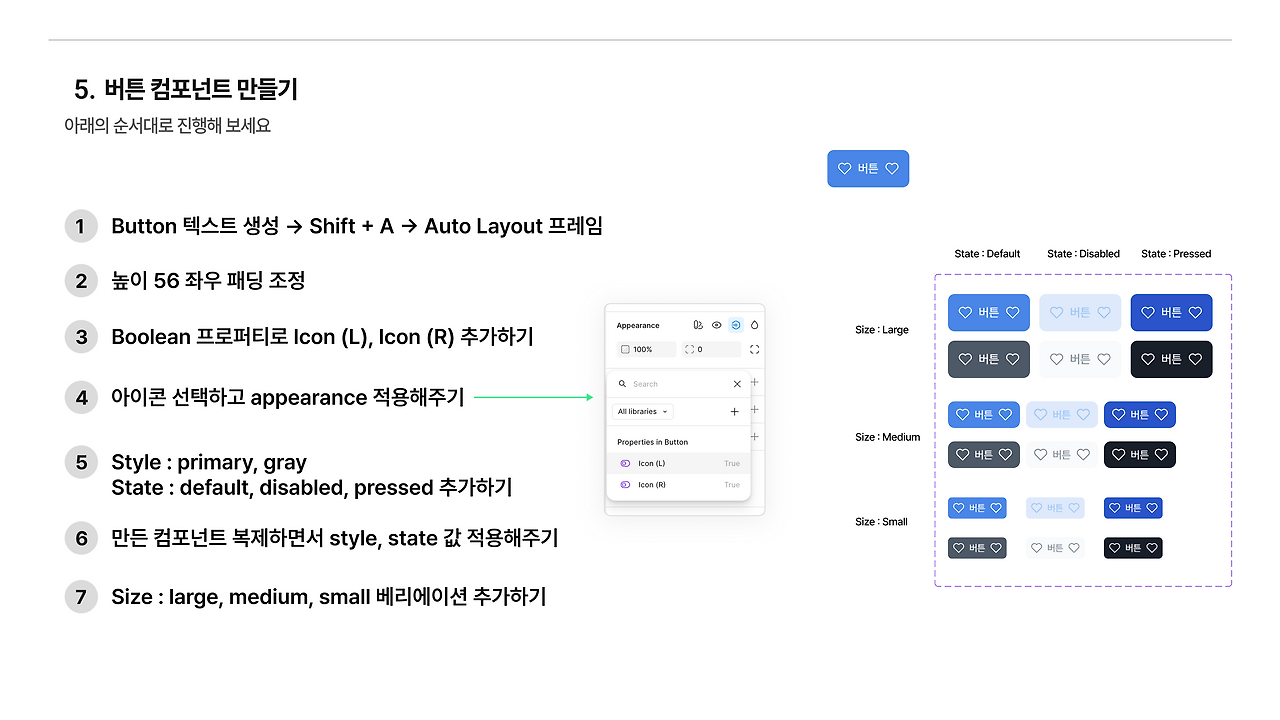This screenshot has width=1280, height=720.
Task: Click the Small gray Pressed black 버튼
Action: click(x=1133, y=548)
